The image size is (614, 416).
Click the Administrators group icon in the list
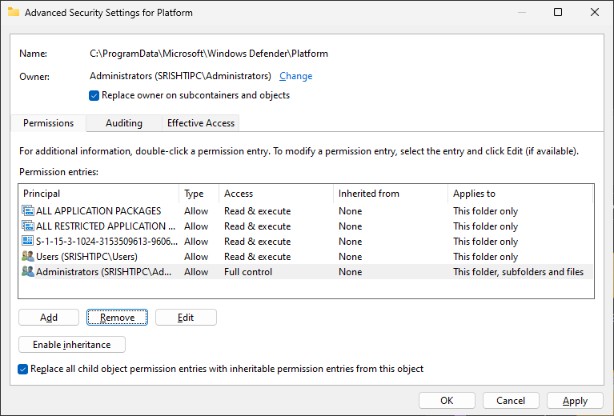point(27,271)
